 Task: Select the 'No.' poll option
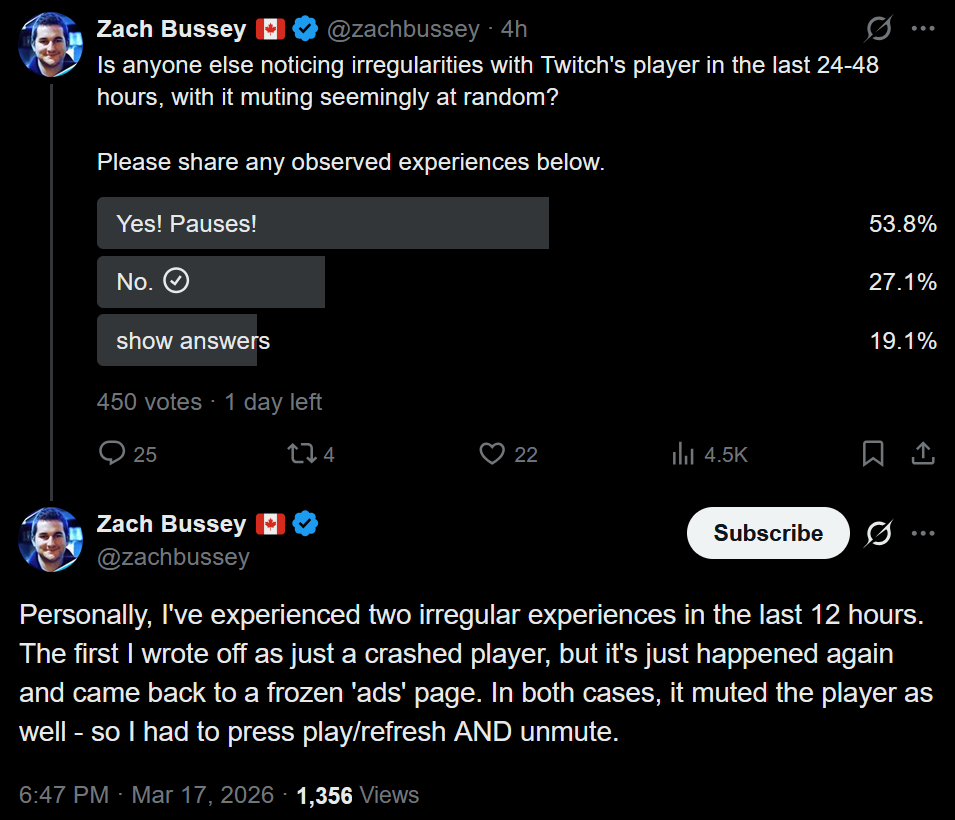coord(211,282)
